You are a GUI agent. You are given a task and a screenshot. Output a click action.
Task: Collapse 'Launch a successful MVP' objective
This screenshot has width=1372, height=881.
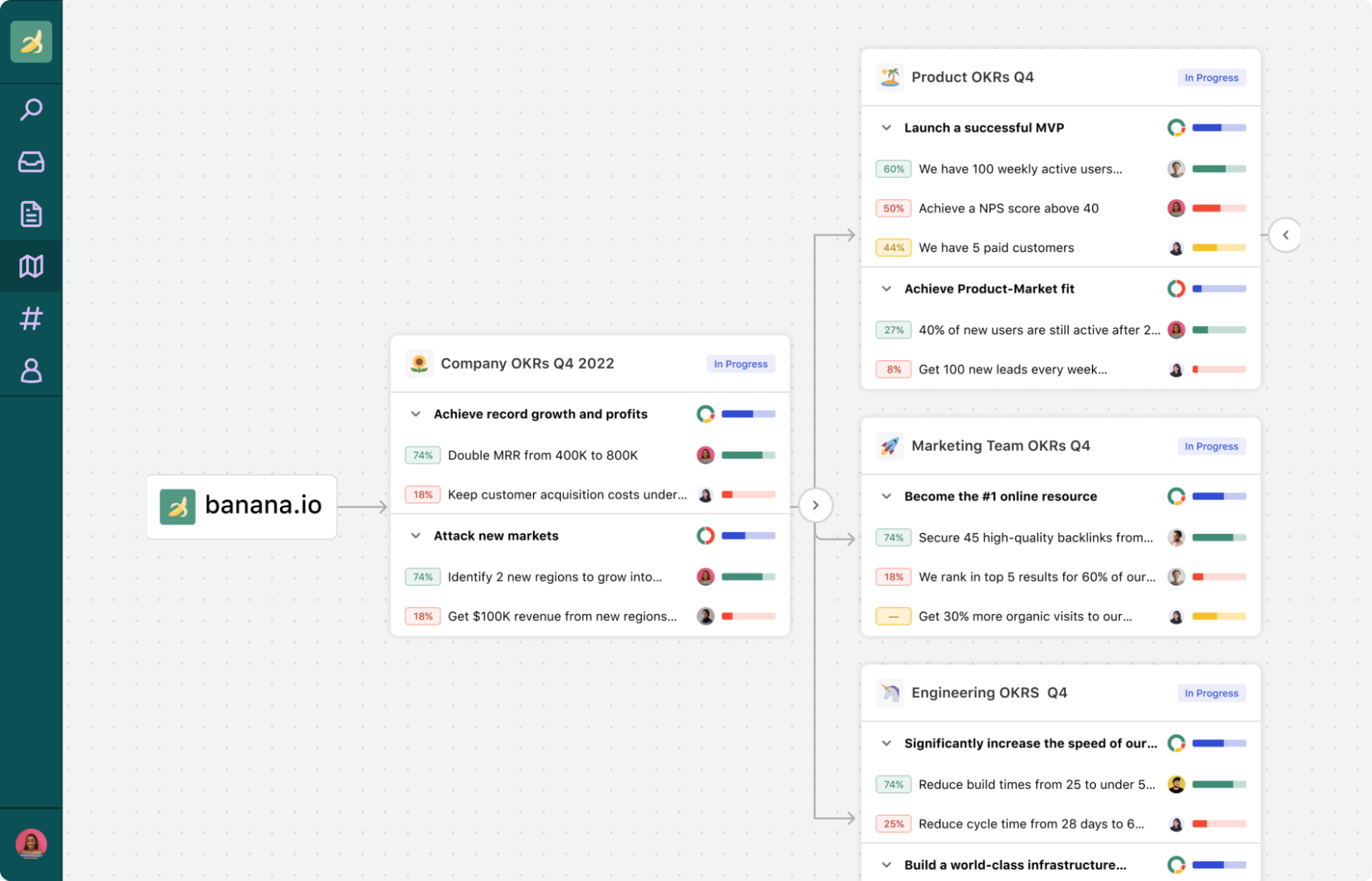pos(886,128)
